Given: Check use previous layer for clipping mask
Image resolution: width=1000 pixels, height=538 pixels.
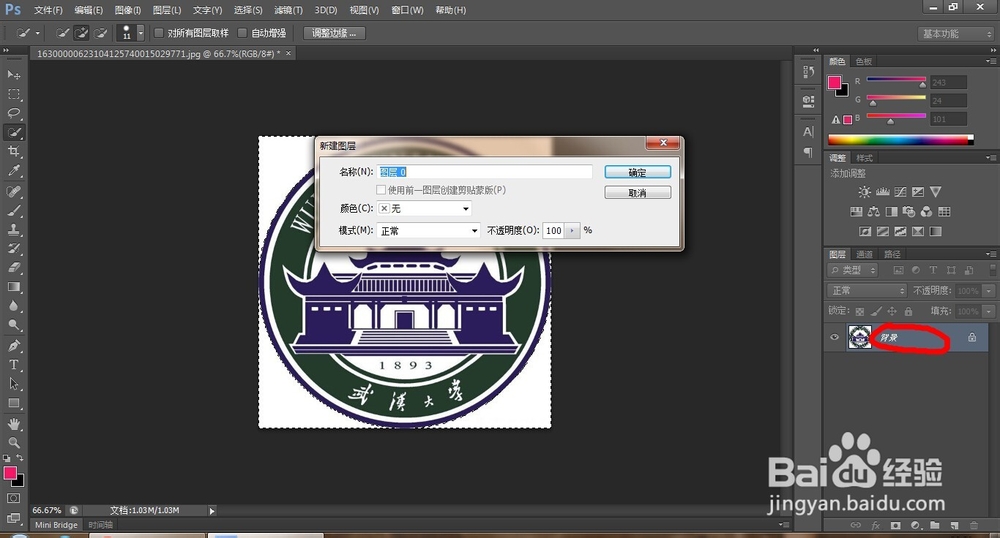Looking at the screenshot, I should (381, 190).
